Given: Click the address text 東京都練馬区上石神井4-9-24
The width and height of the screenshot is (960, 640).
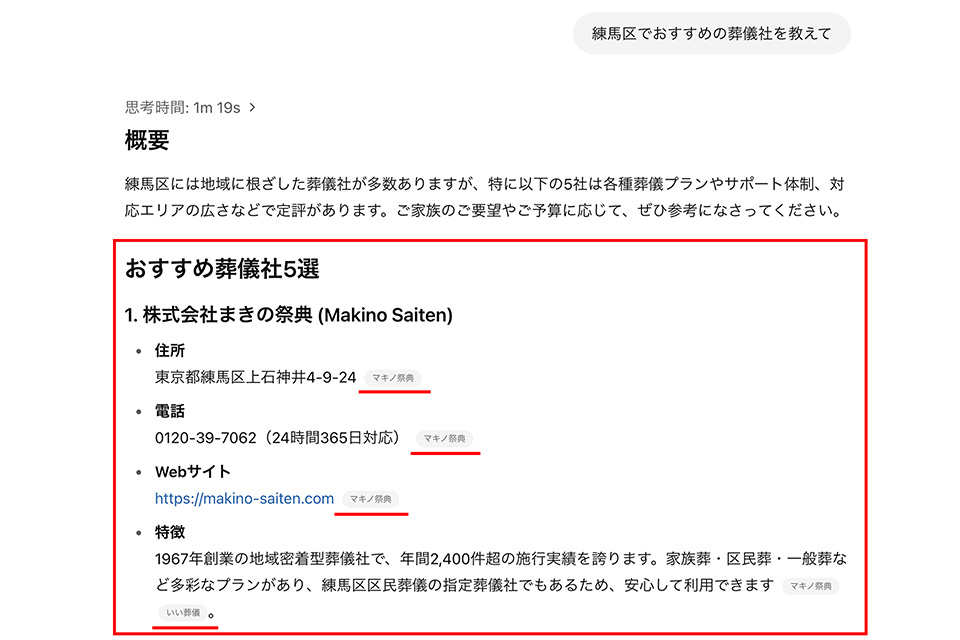Looking at the screenshot, I should coord(255,377).
